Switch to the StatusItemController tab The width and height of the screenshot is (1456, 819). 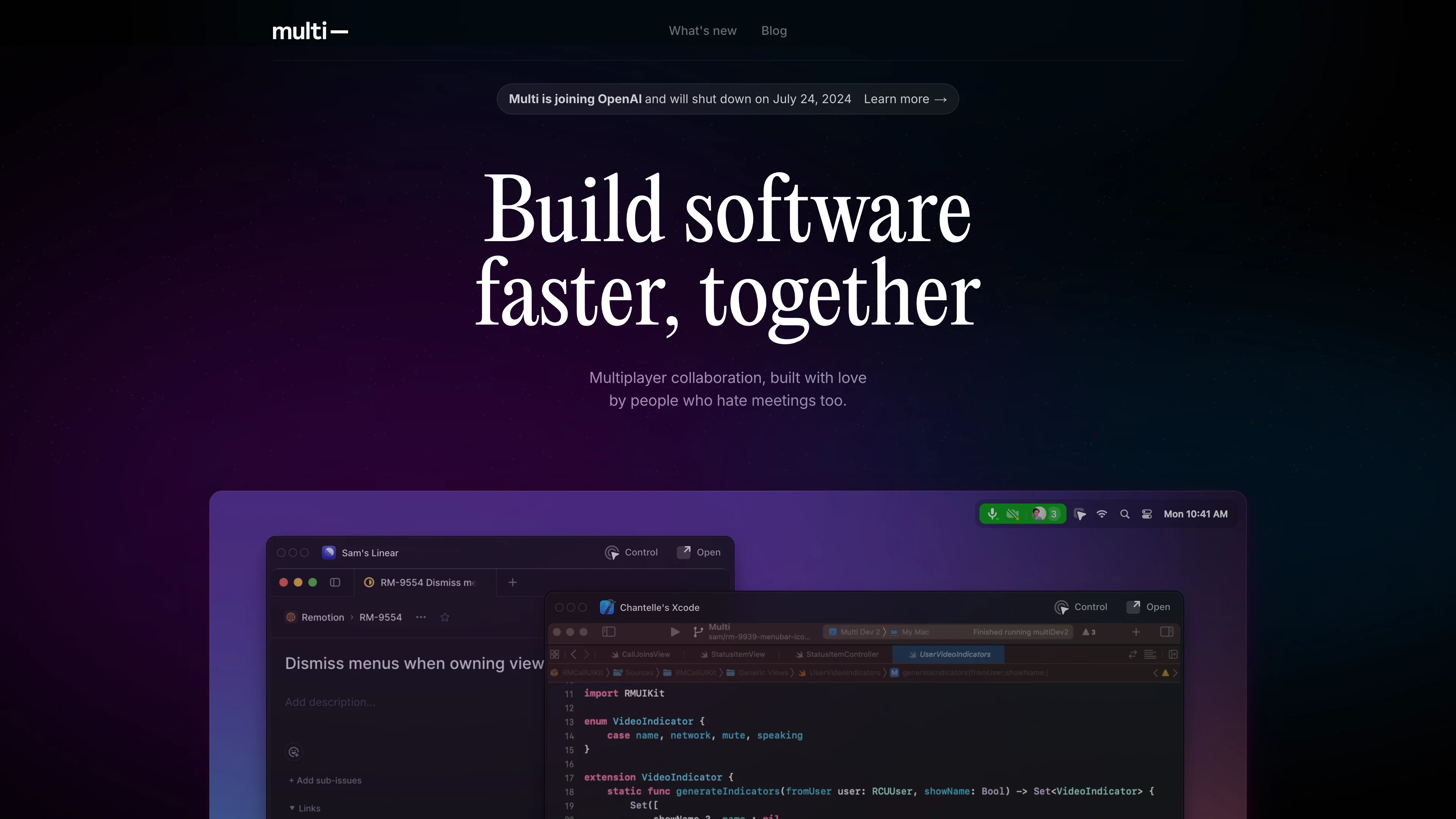(836, 654)
